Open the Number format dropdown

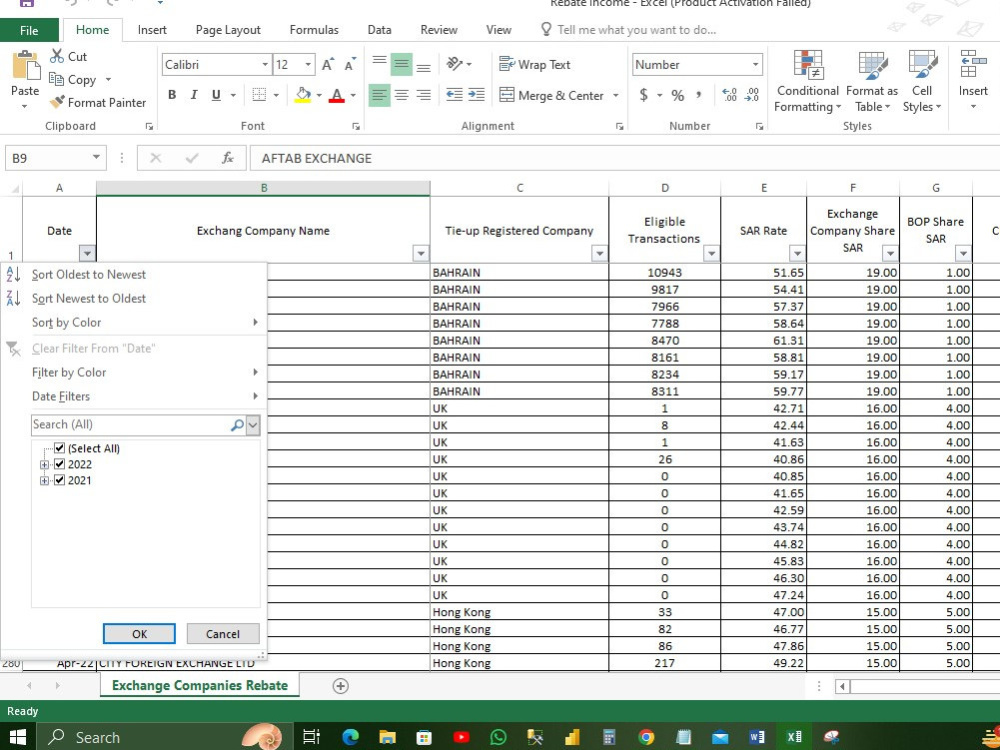[755, 64]
